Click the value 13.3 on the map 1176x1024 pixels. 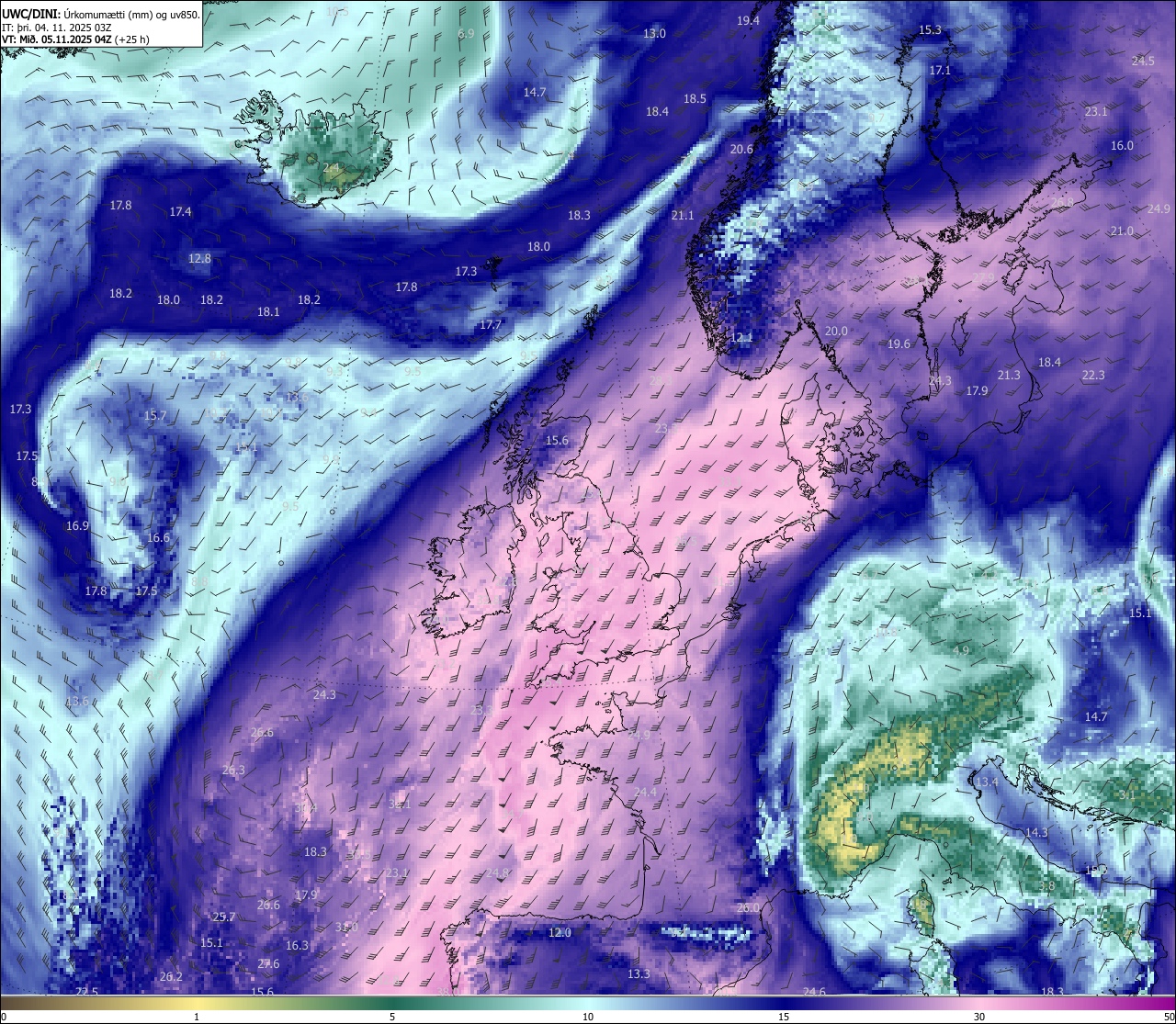(639, 973)
